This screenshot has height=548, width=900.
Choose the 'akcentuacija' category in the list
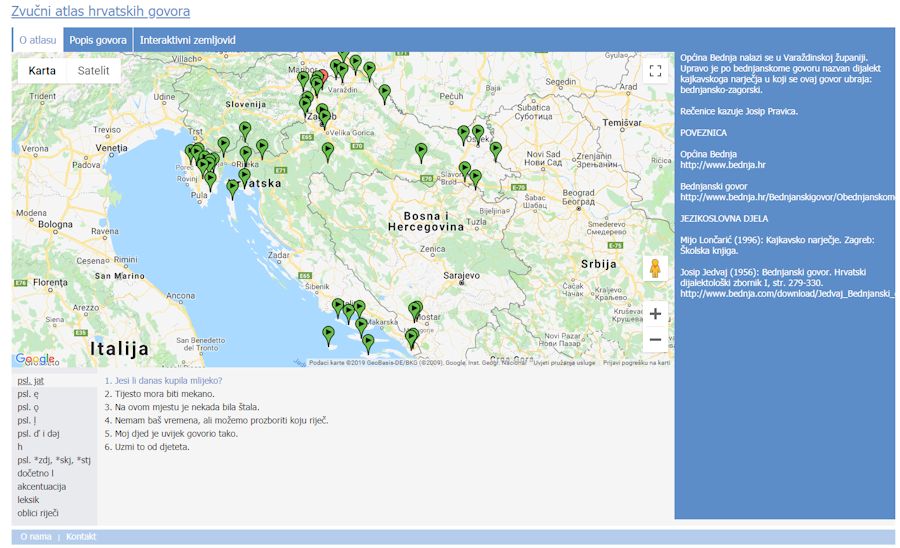click(41, 486)
